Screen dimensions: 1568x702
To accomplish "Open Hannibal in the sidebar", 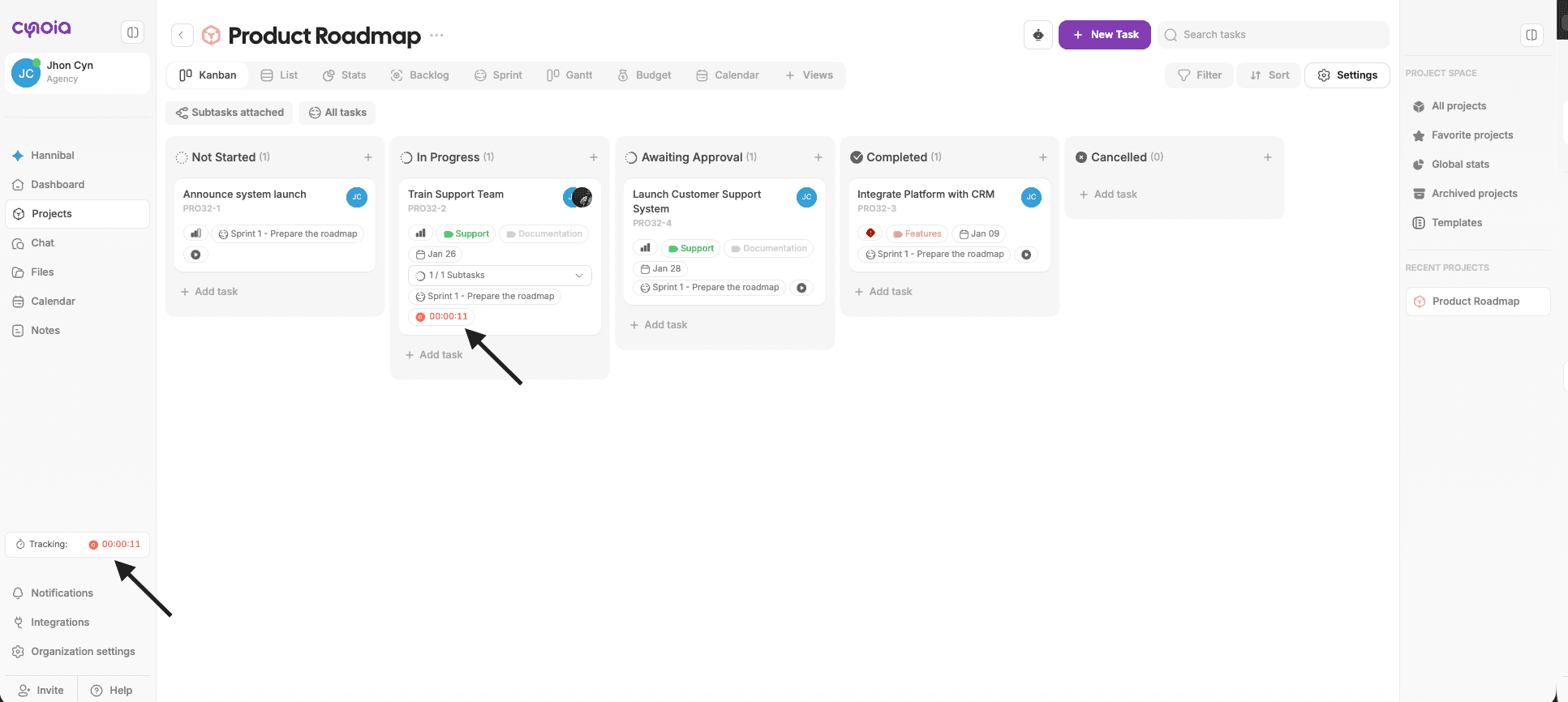I will (x=77, y=156).
